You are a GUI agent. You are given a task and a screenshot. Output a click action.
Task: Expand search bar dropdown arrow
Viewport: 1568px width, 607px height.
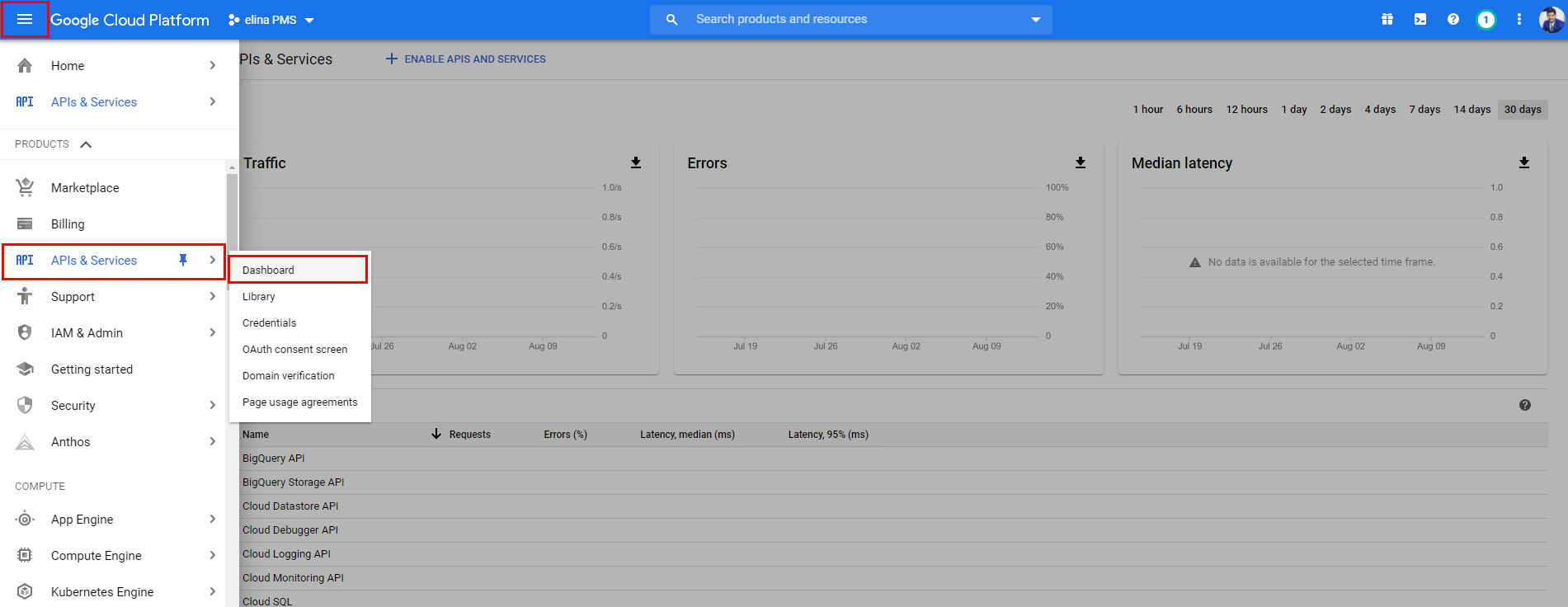point(1036,19)
